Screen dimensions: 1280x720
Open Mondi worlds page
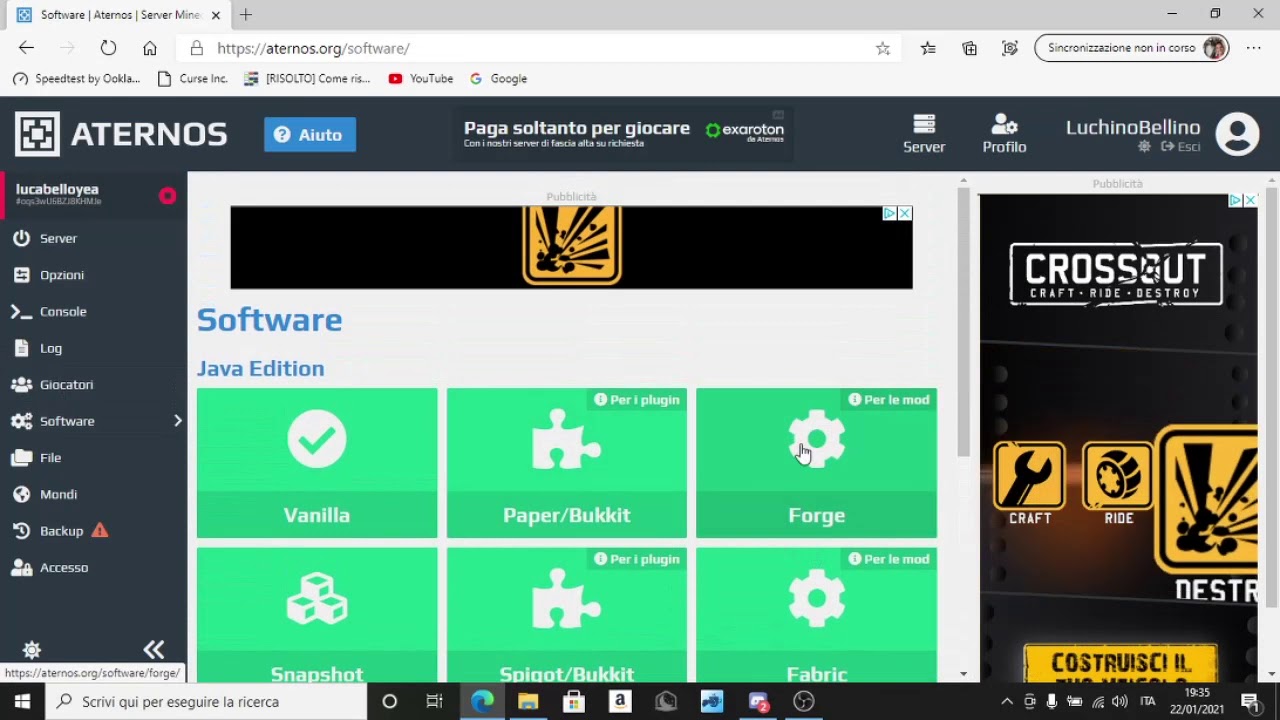click(x=58, y=494)
